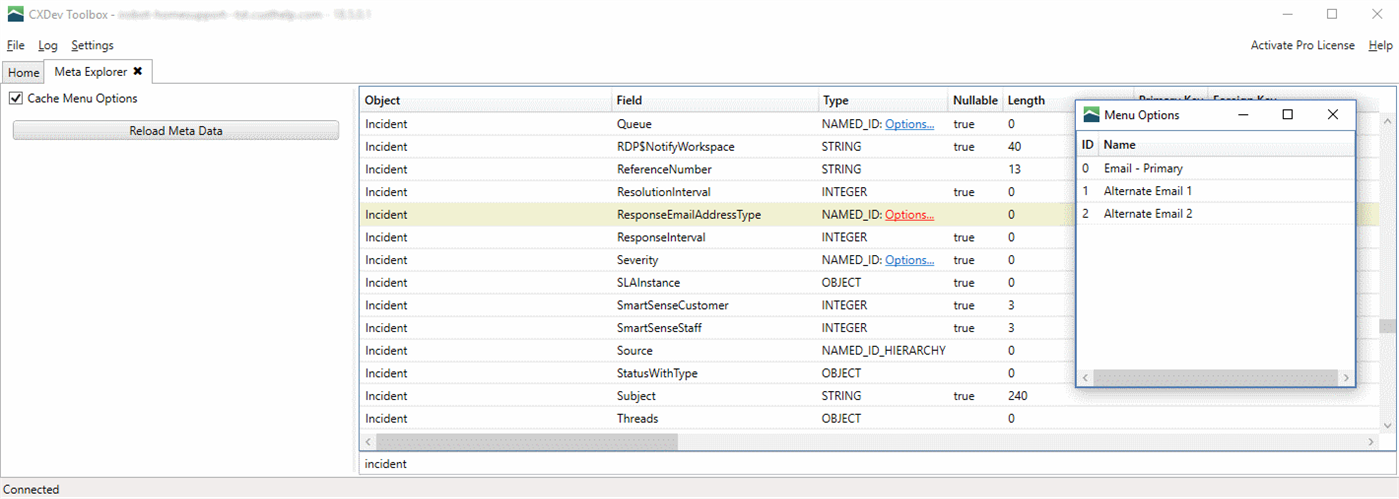Maximize the CXDev Toolbox main window

click(1332, 14)
